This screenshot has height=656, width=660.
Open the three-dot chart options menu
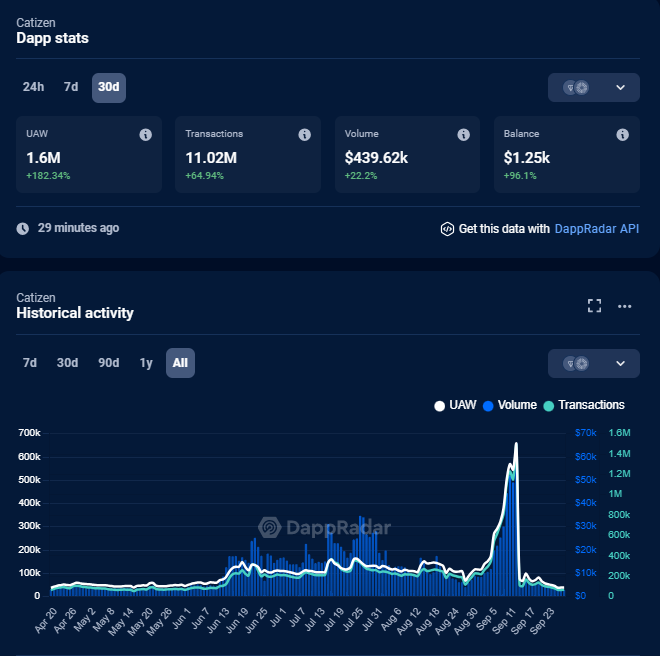click(x=625, y=306)
